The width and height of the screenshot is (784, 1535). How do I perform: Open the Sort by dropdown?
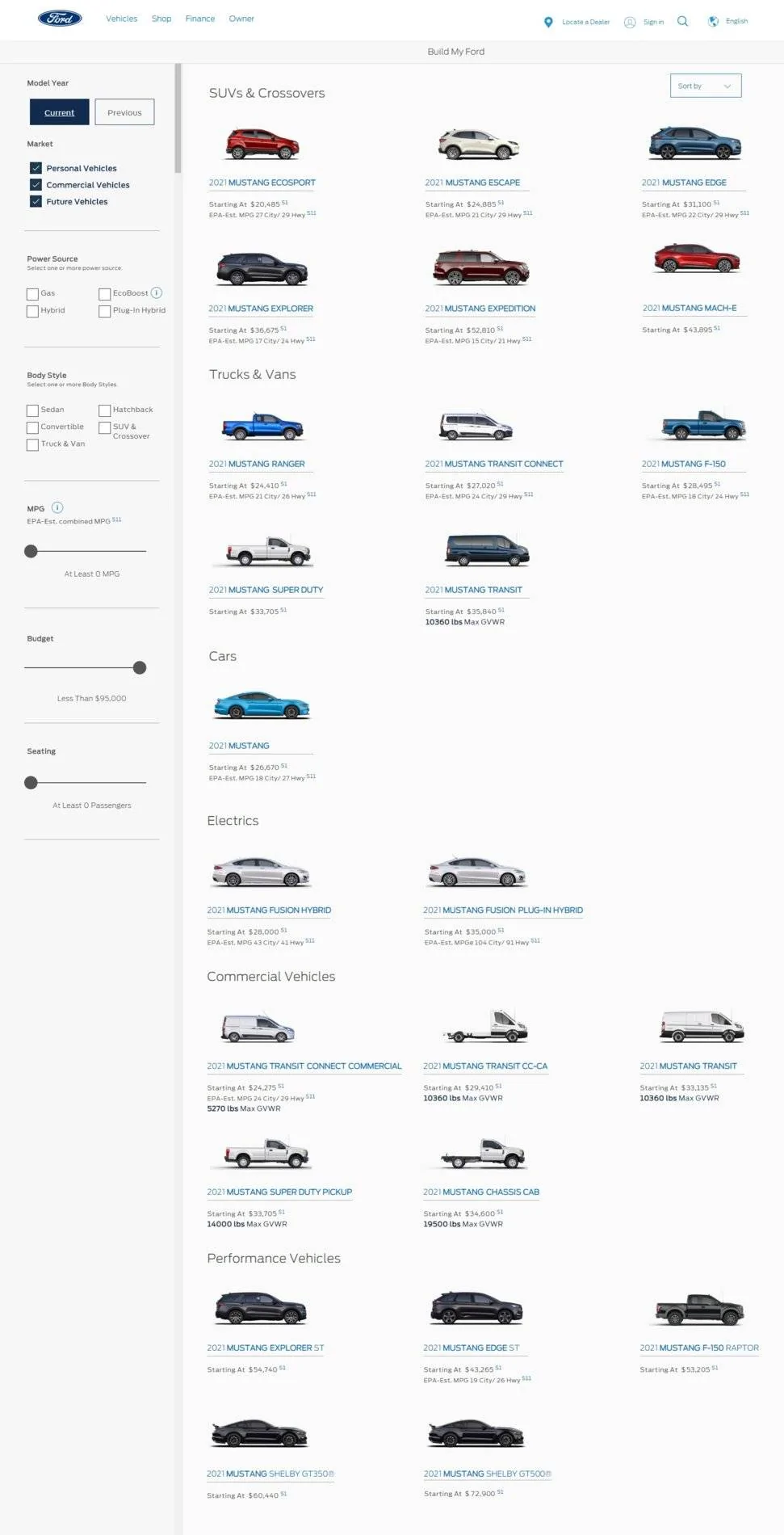706,86
